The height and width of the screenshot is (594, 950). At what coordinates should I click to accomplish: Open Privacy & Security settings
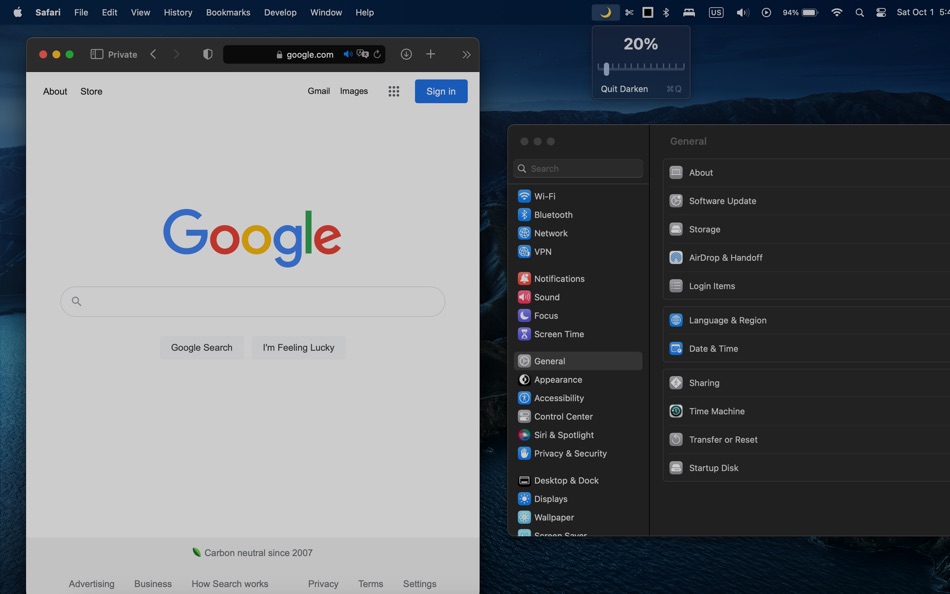coord(577,453)
